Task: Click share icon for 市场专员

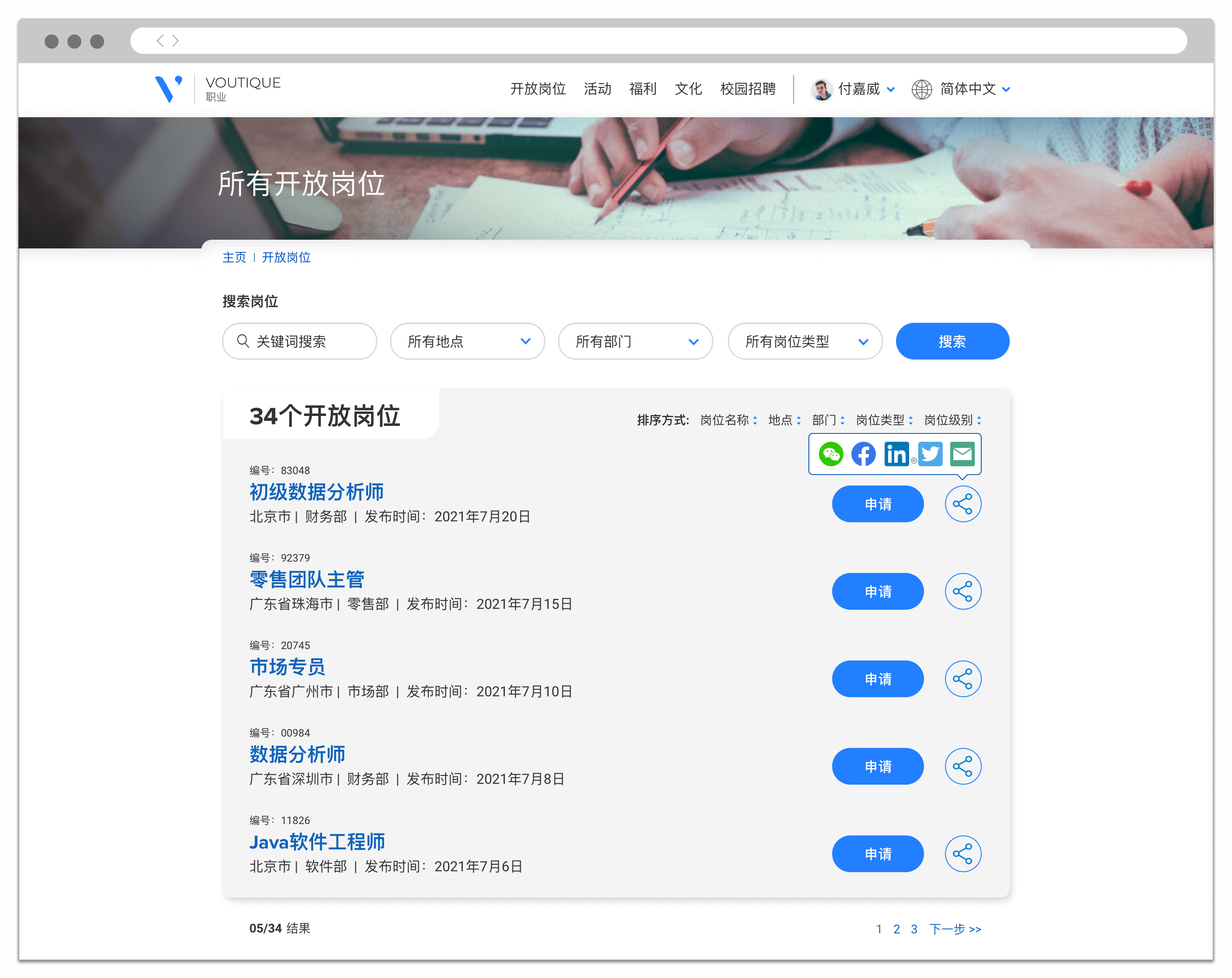Action: 963,679
